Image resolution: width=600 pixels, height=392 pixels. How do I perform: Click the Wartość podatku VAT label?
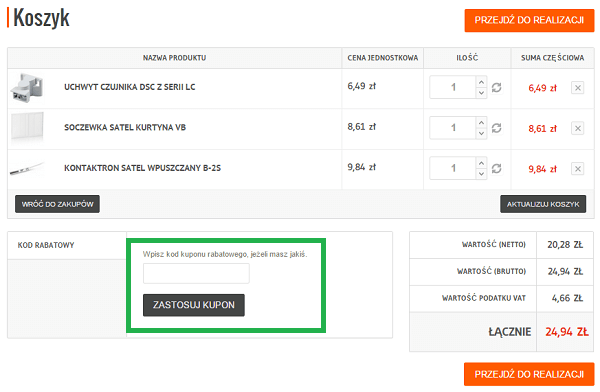484,298
